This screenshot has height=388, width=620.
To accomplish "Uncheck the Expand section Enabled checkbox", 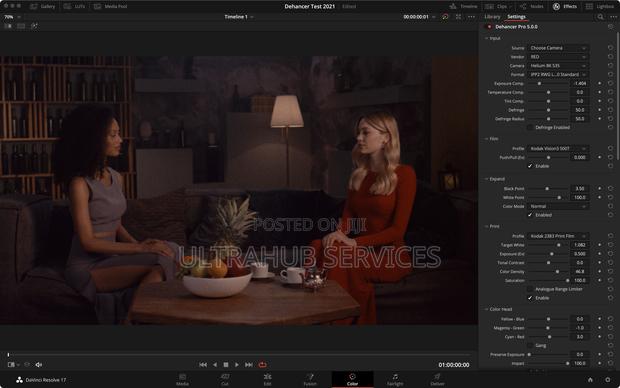I will click(530, 215).
